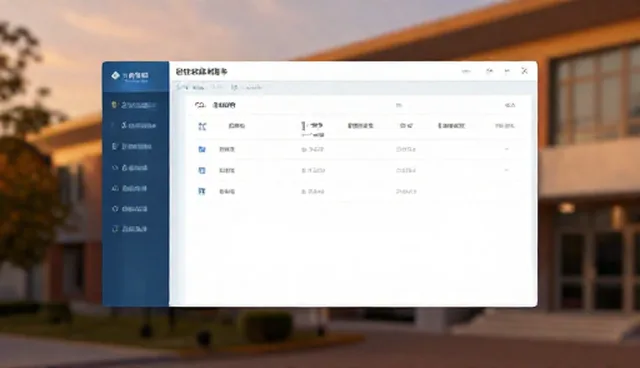640x368 pixels.
Task: Select the second table row's blue icon
Action: [x=202, y=170]
